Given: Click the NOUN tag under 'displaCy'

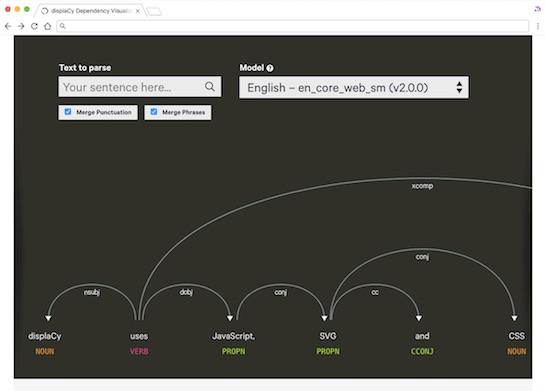Looking at the screenshot, I should (x=44, y=351).
